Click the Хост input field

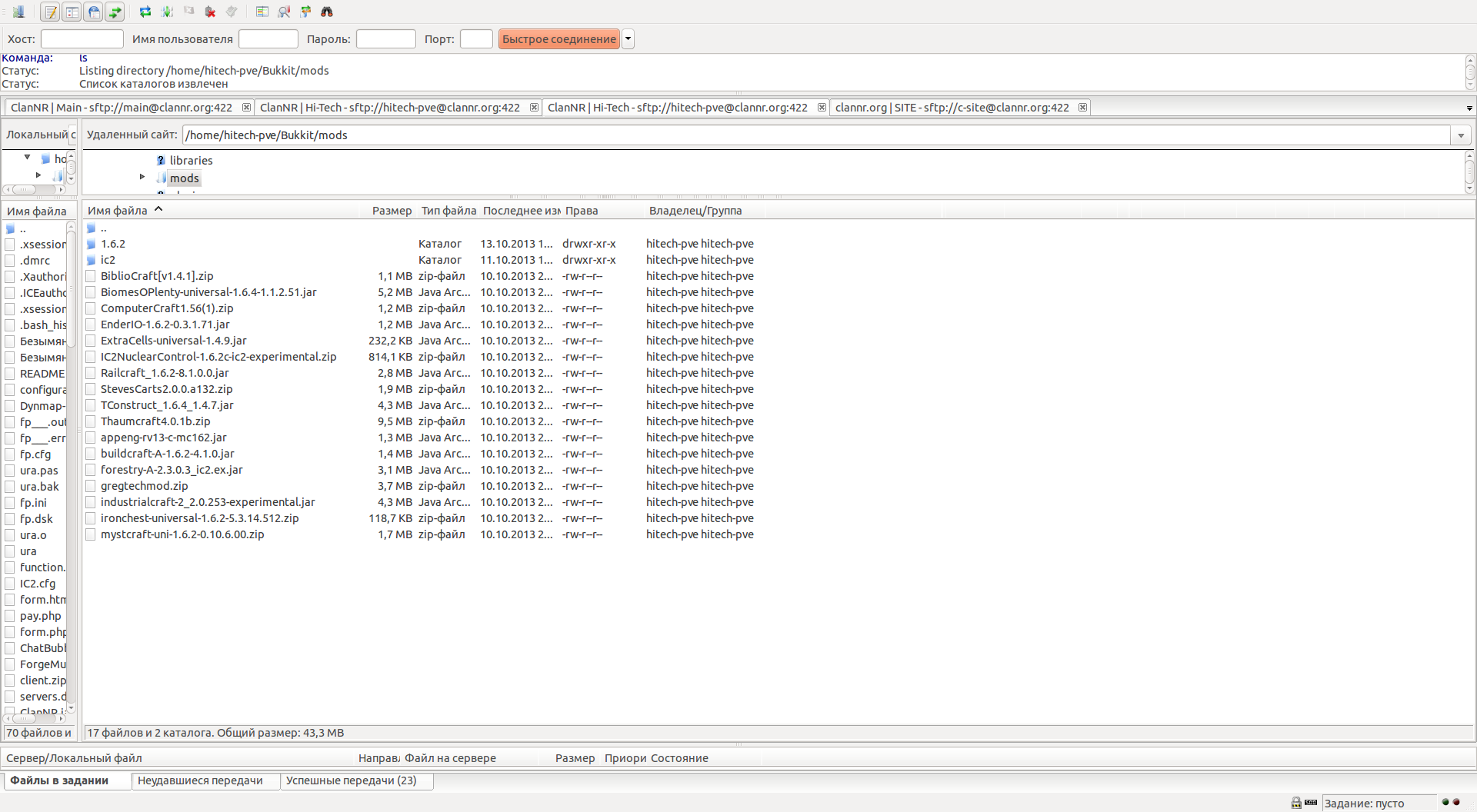tap(82, 39)
